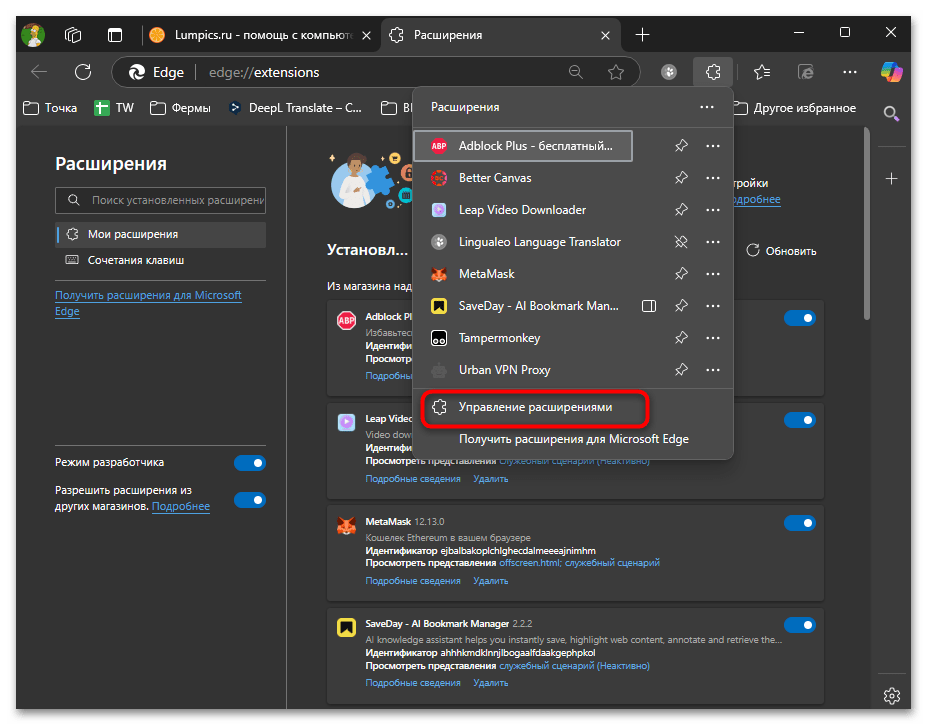Open the Favorites star list icon
The width and height of the screenshot is (927, 725).
(762, 72)
